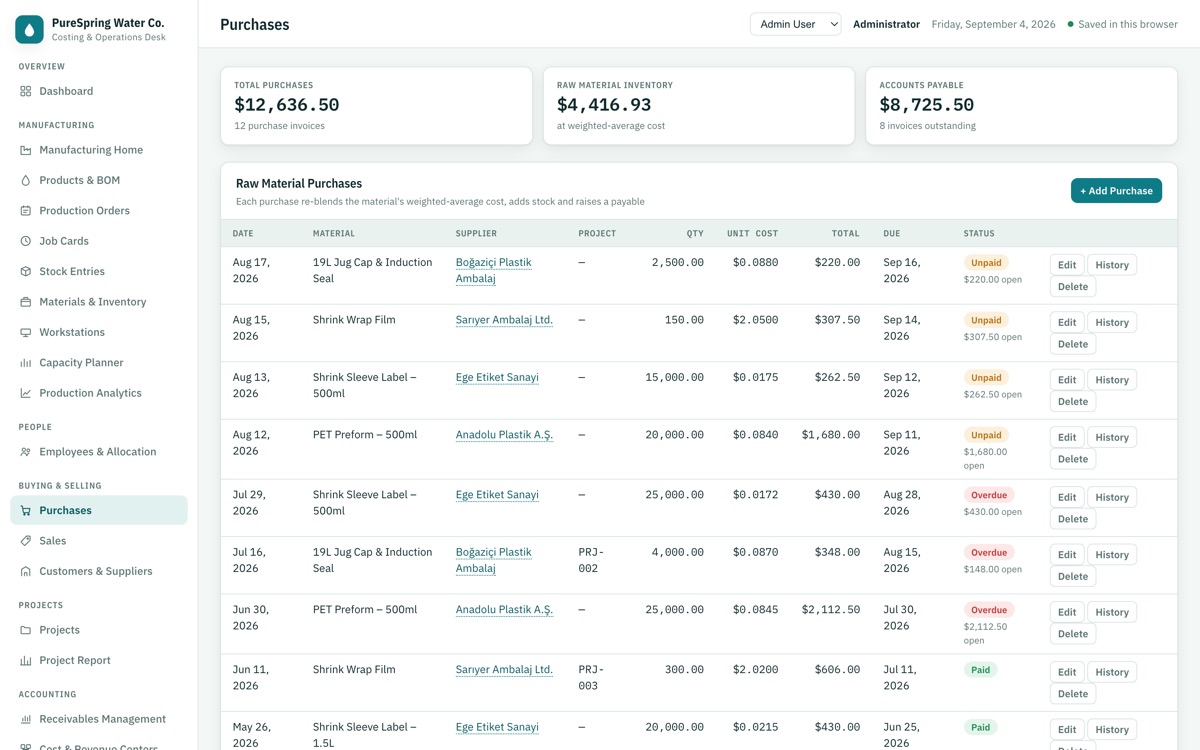
Task: Click the Overdue badge for Jul 29 purchase
Action: point(989,495)
